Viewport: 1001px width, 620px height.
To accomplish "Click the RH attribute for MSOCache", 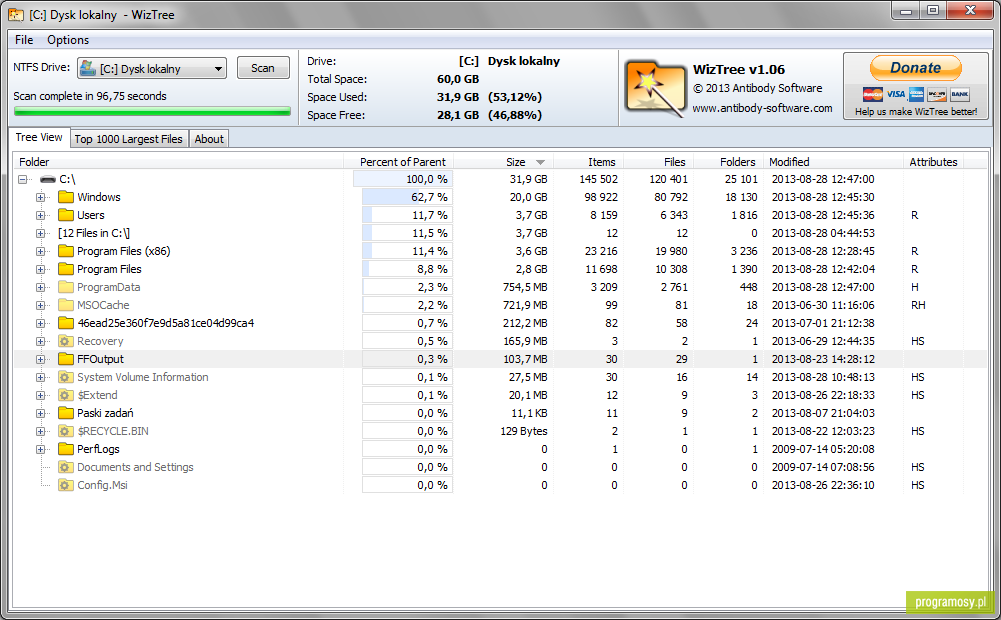I will [918, 305].
